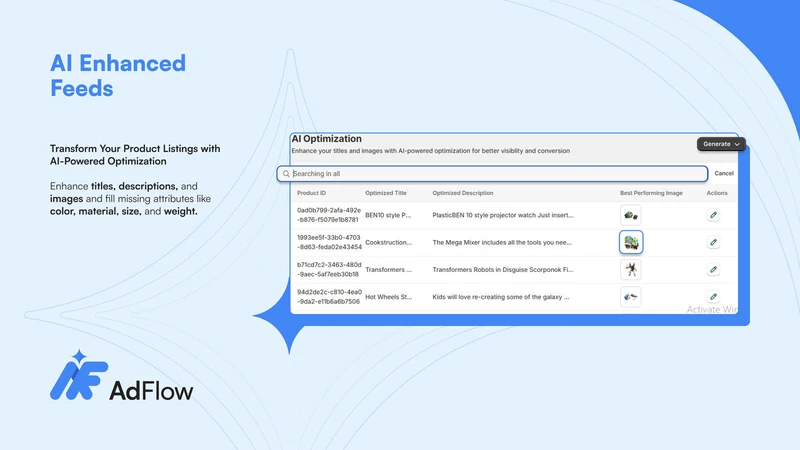Image resolution: width=800 pixels, height=450 pixels.
Task: Click the 'AI Enhanced Feeds' headline
Action: pos(118,76)
